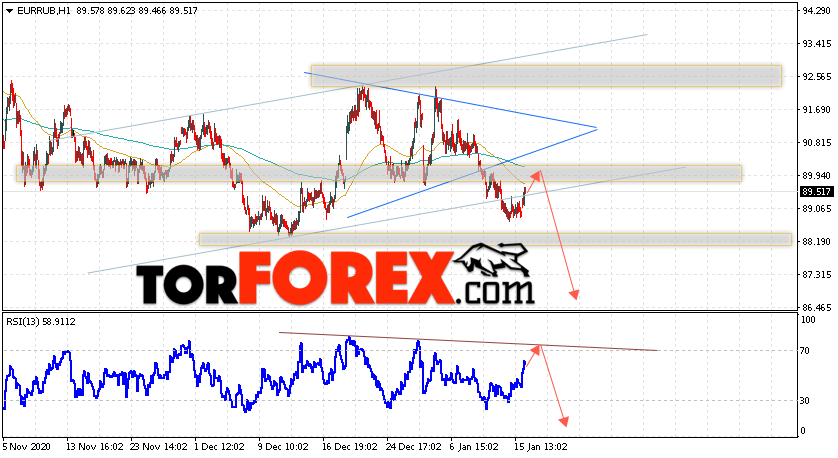Select the OHLC values 89.578 89.623 89.466 89.517

click(137, 11)
